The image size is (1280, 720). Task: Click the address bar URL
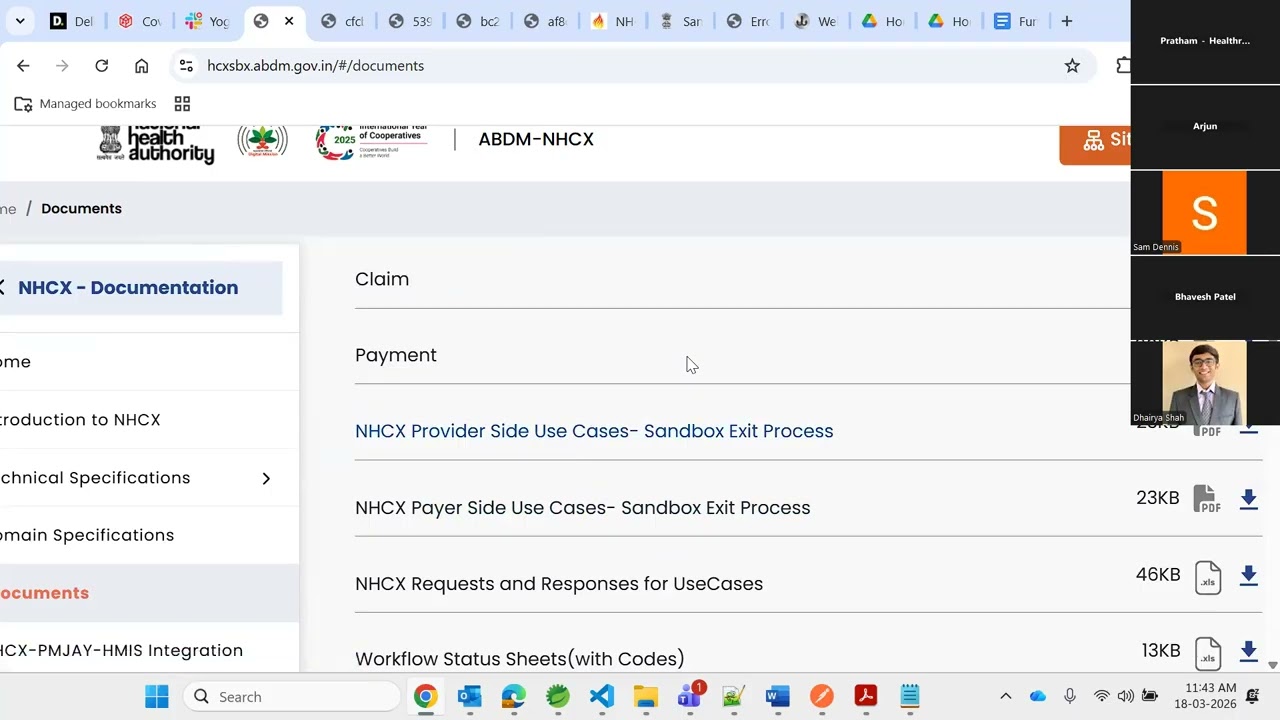[315, 66]
